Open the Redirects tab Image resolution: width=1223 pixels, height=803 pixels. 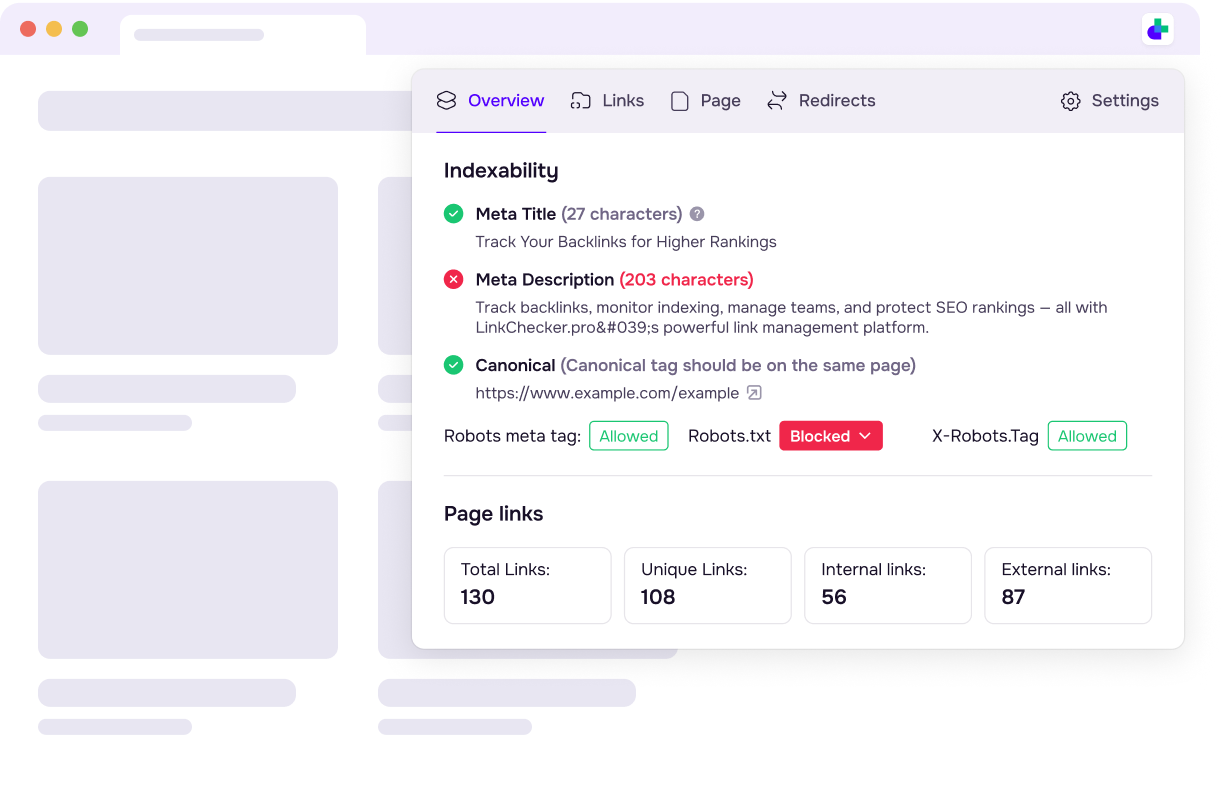[x=836, y=101]
